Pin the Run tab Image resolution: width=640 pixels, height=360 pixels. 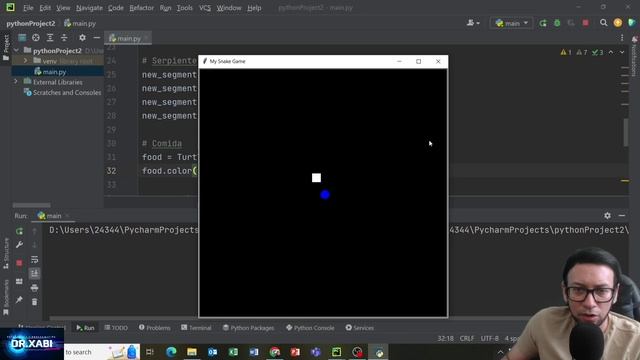click(x=19, y=300)
